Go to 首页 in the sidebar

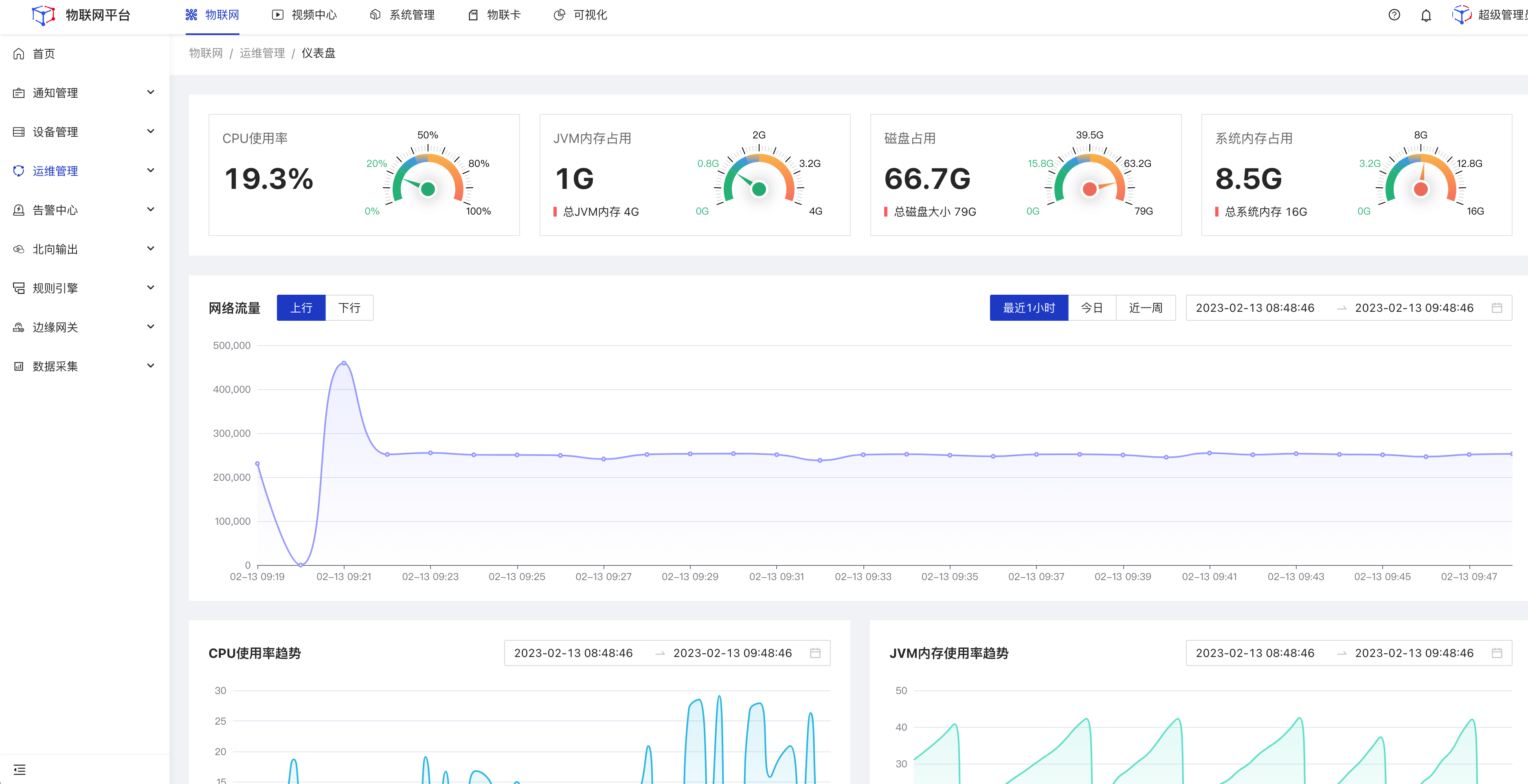pos(43,54)
